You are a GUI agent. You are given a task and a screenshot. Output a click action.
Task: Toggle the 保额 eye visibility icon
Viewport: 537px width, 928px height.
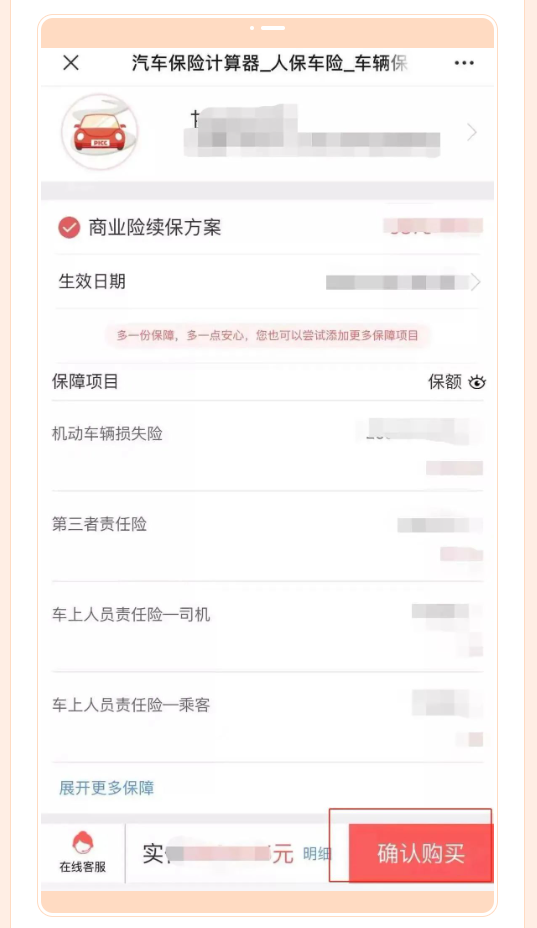pos(477,382)
